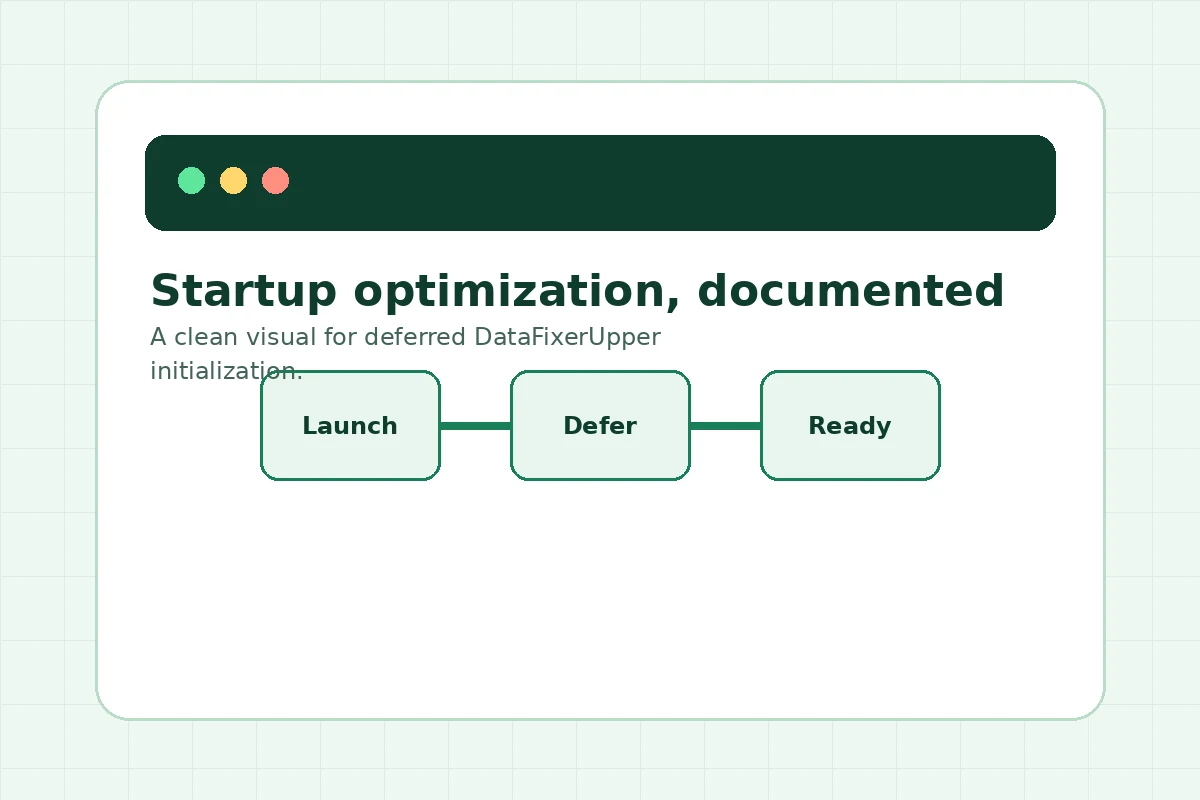Select the Launch step box
This screenshot has width=1200, height=800.
350,425
